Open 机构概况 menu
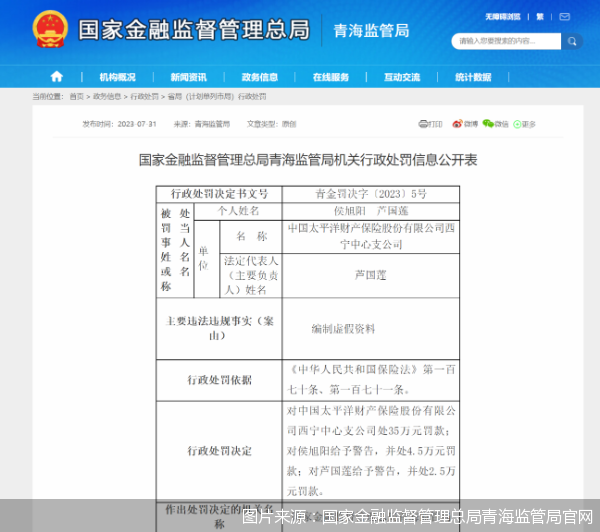The width and height of the screenshot is (600, 532). click(117, 77)
